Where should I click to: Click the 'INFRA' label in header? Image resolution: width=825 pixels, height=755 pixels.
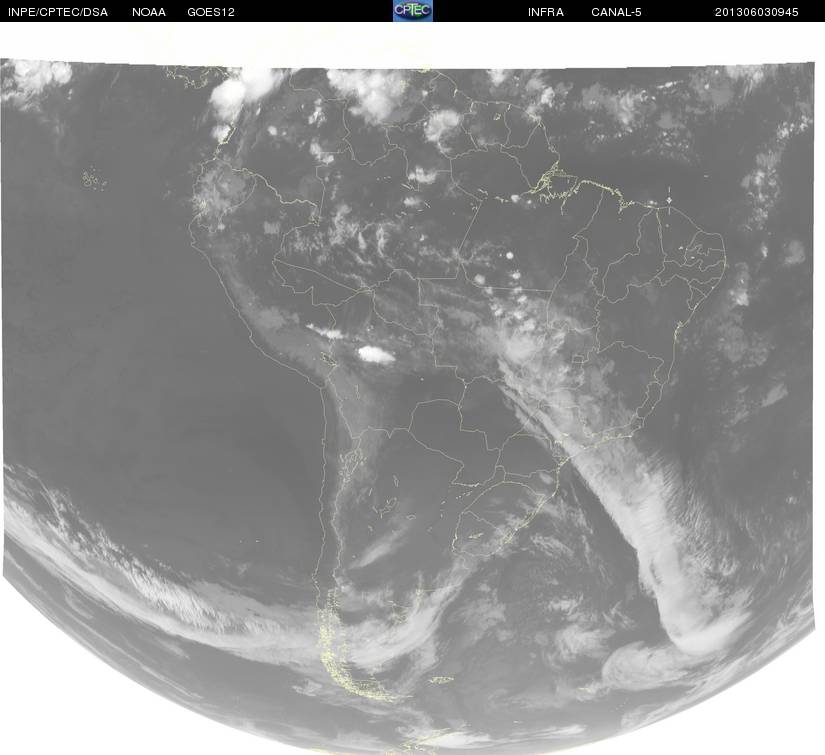(546, 12)
